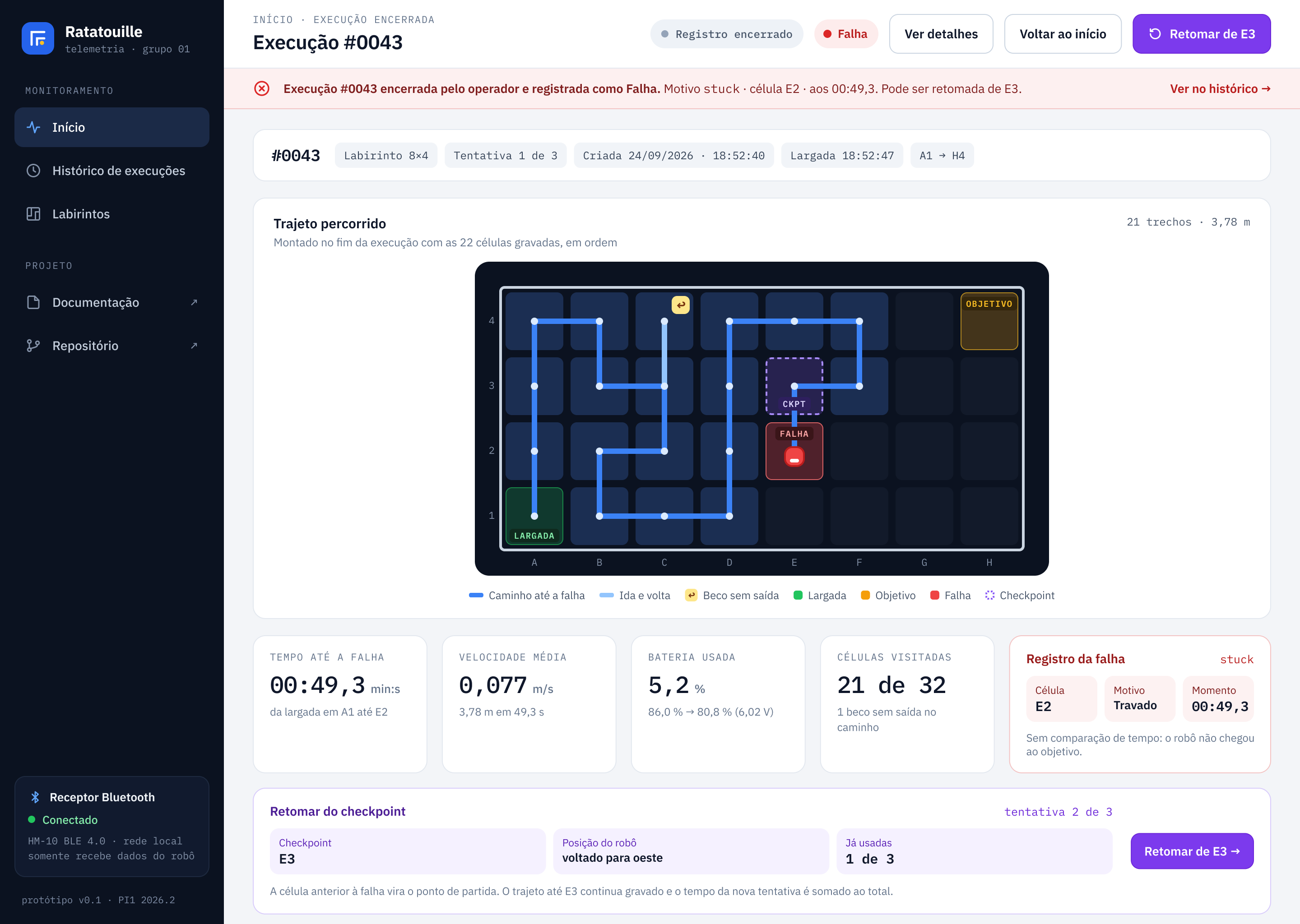The height and width of the screenshot is (924, 1300).
Task: Select the CKPT checkpoint cell E3
Action: point(794,386)
